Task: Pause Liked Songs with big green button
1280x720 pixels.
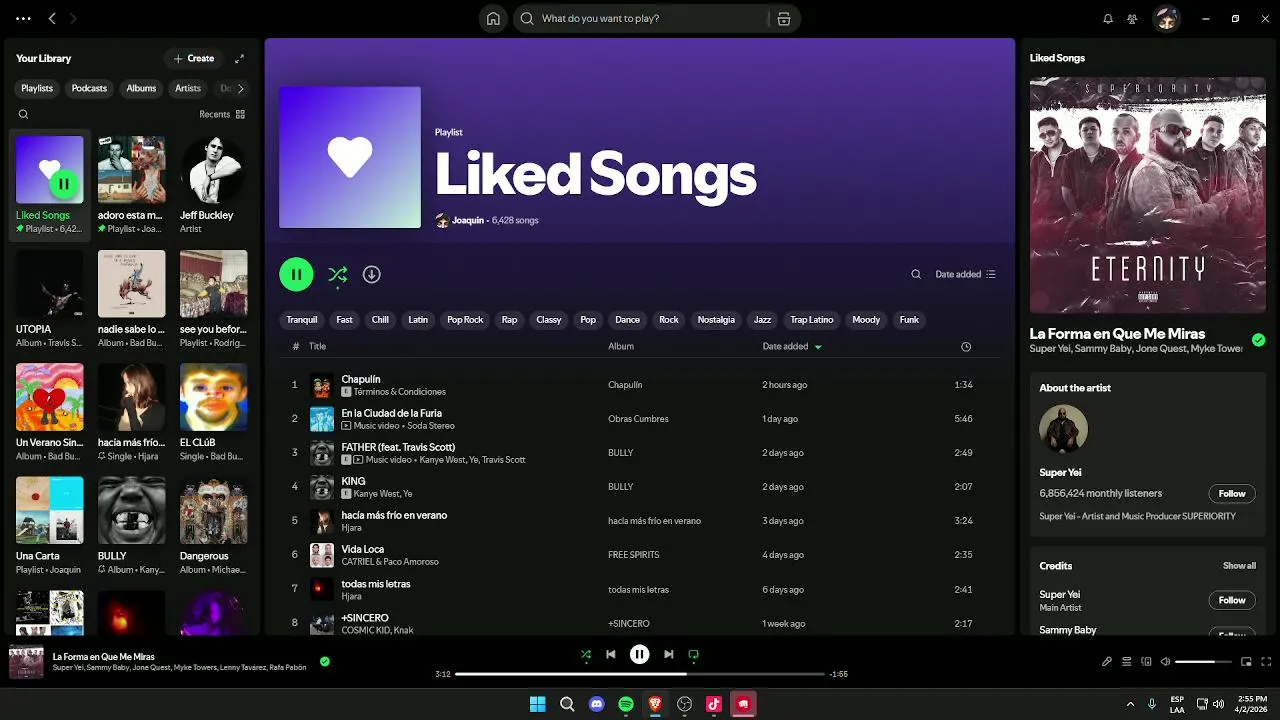Action: 296,274
